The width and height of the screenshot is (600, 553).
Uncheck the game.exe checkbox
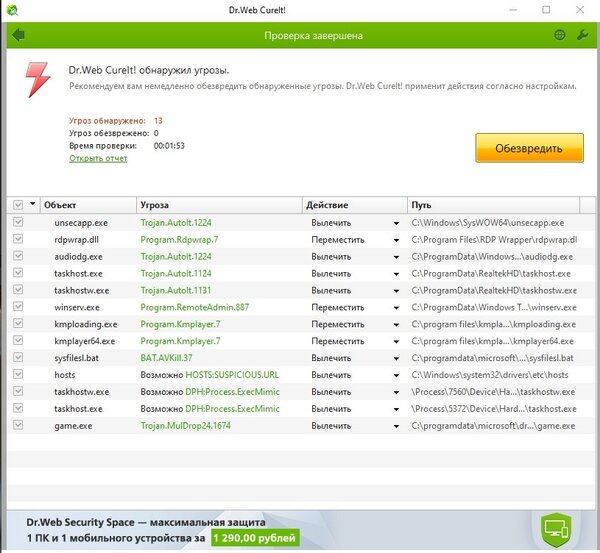point(18,425)
